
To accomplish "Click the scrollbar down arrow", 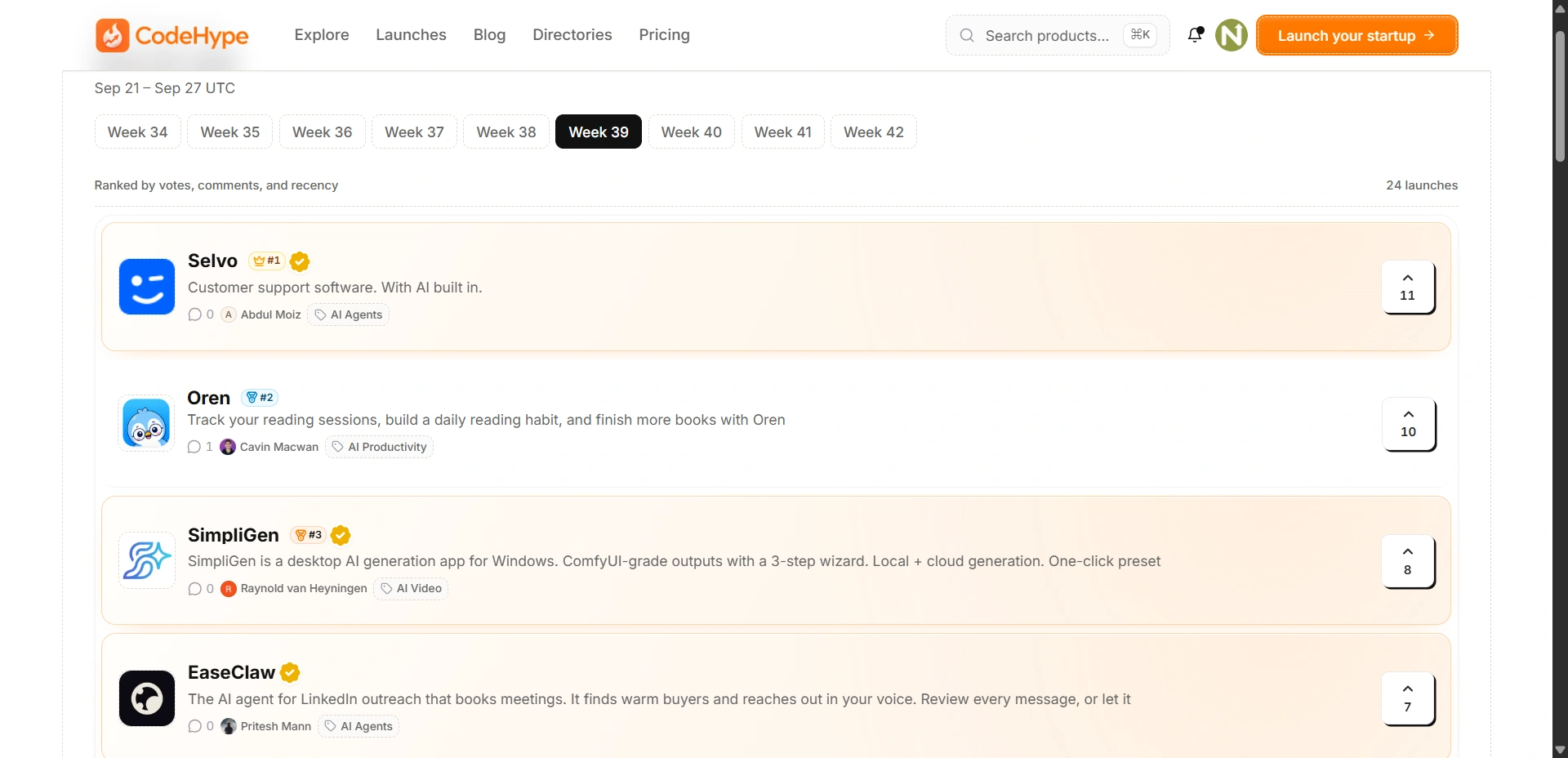I will (1560, 750).
